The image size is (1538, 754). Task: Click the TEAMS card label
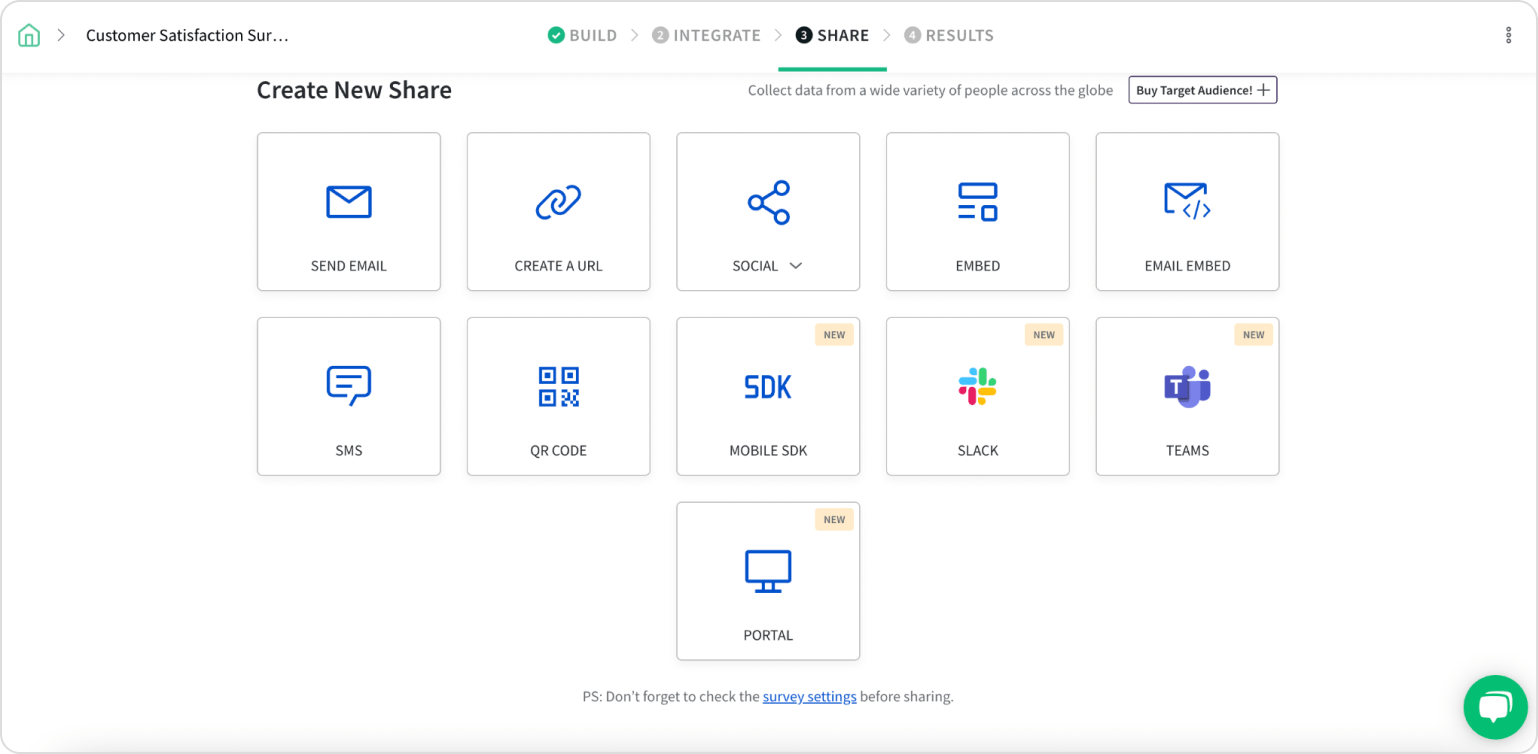[1187, 450]
